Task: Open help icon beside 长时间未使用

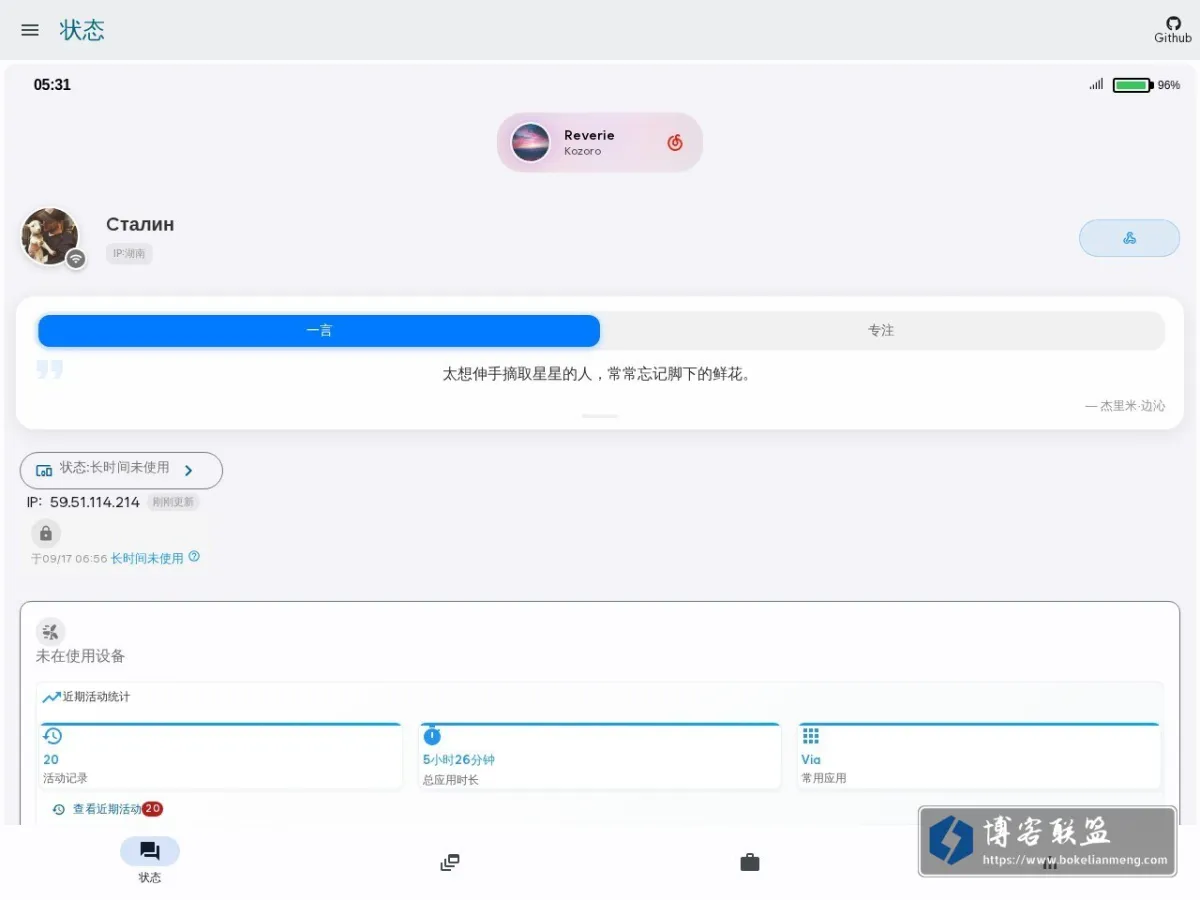Action: [x=194, y=557]
